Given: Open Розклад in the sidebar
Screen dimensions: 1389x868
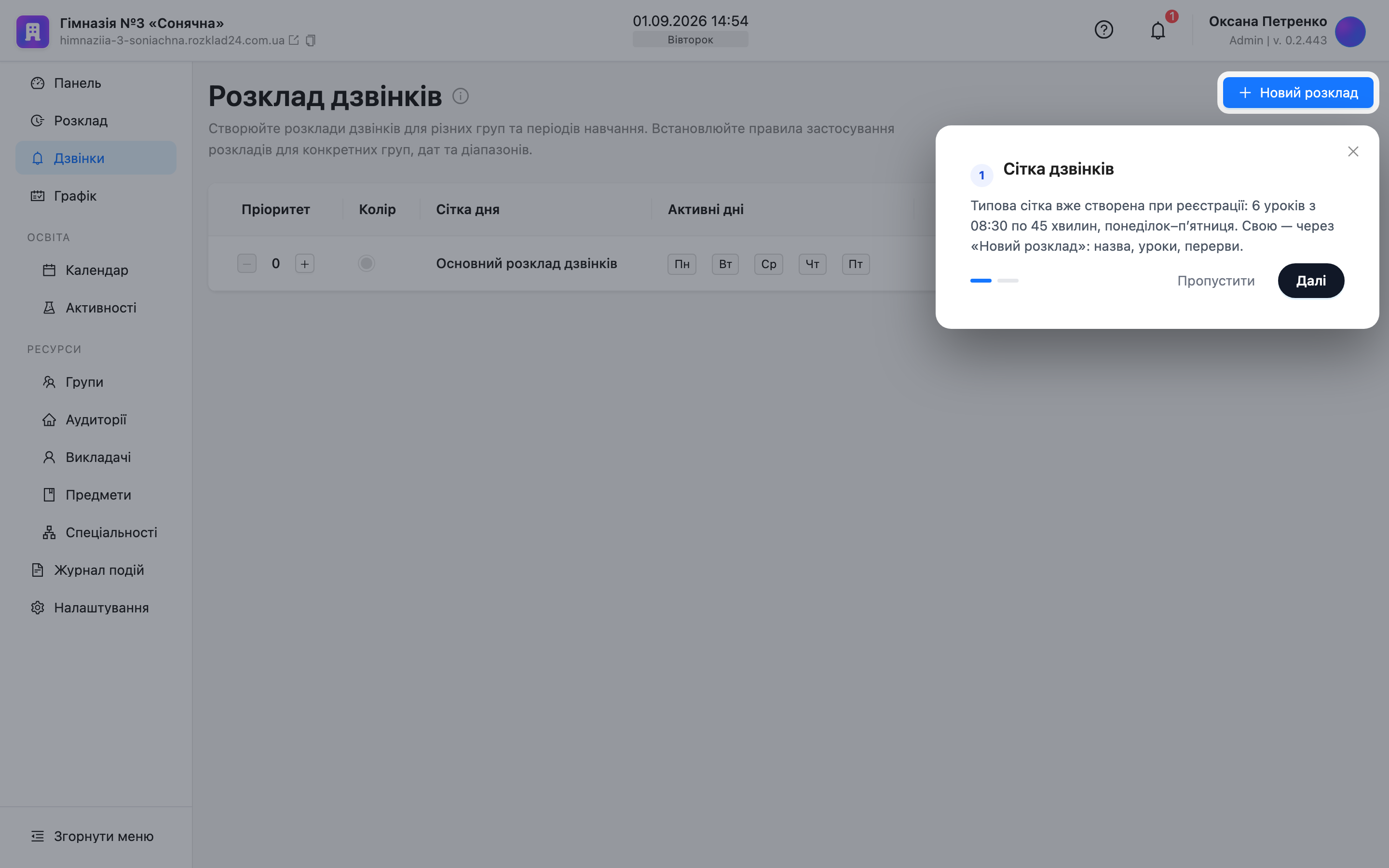Looking at the screenshot, I should (x=96, y=121).
